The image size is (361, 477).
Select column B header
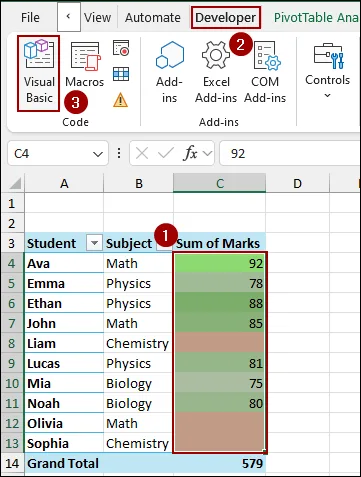(139, 183)
